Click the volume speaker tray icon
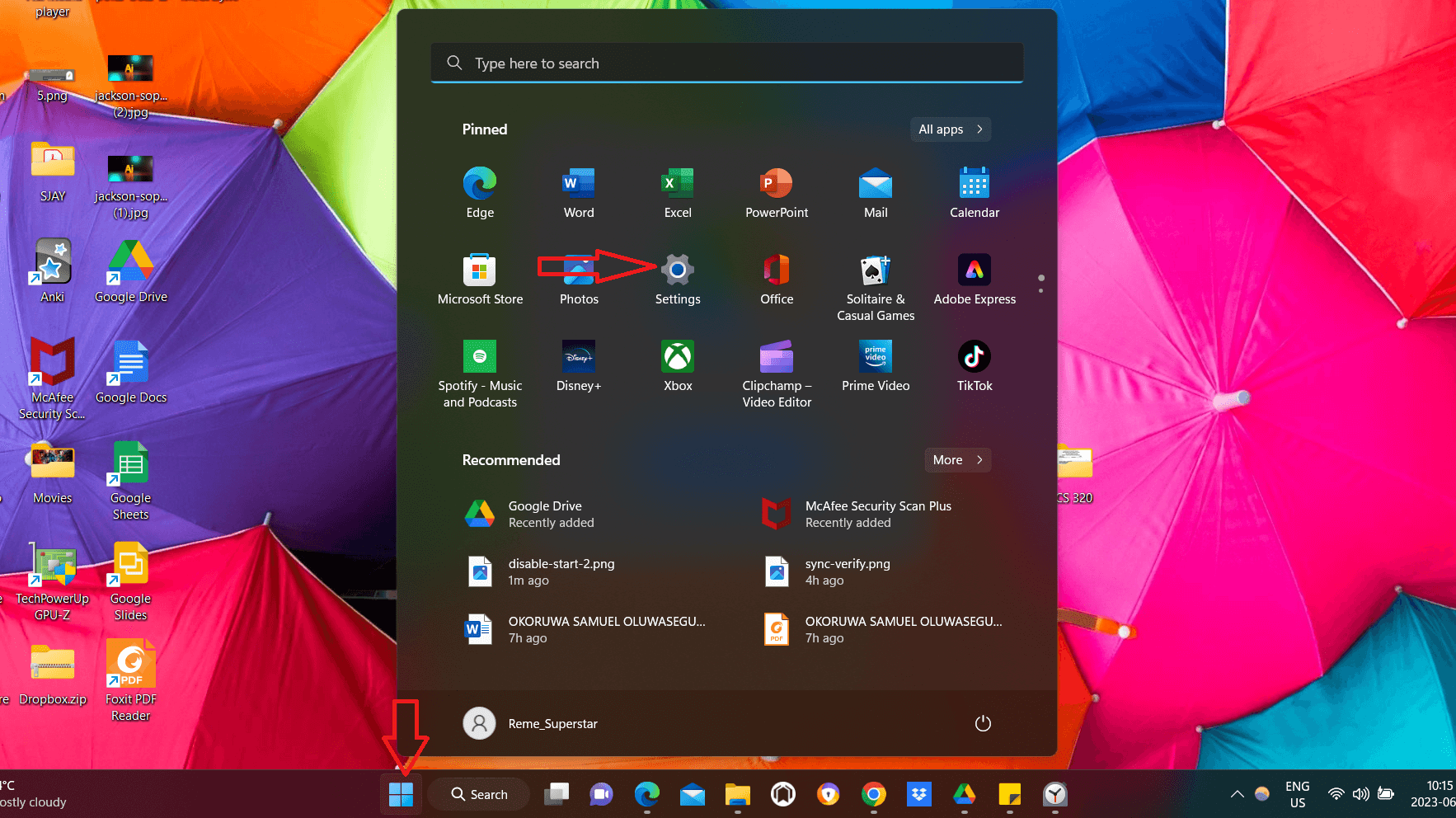Image resolution: width=1456 pixels, height=818 pixels. coord(1360,794)
